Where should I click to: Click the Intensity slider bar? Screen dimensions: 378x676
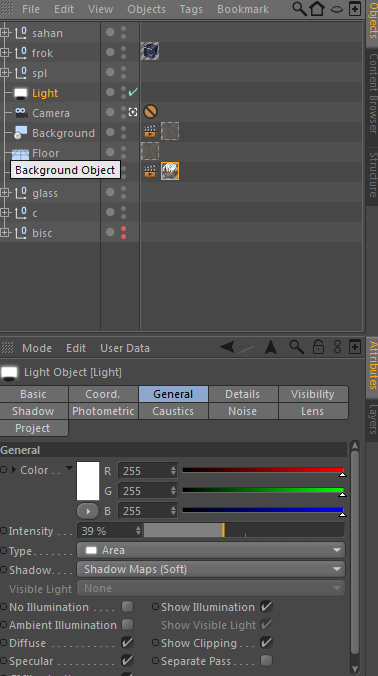[x=244, y=530]
